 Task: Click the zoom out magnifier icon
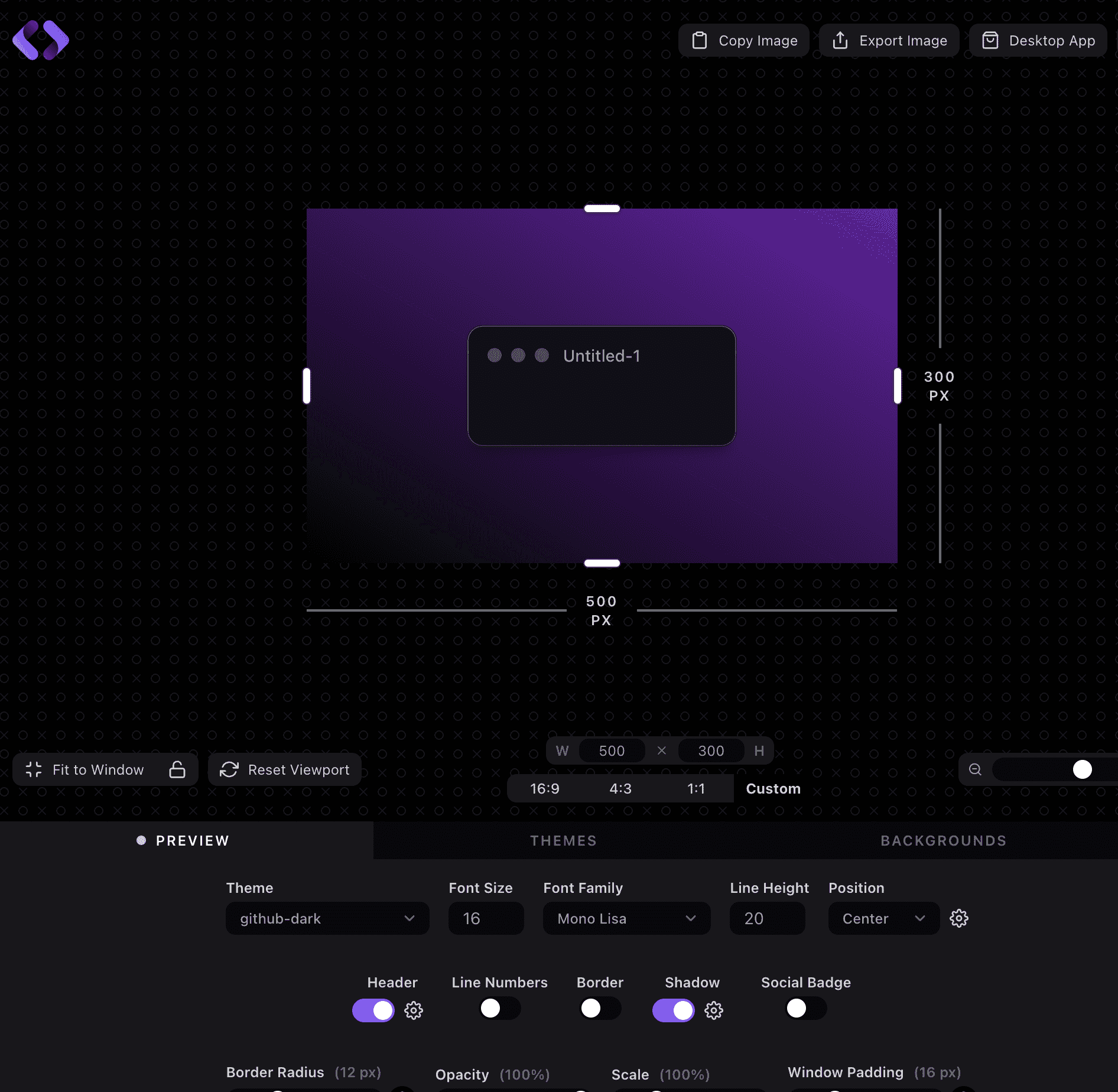click(x=975, y=769)
